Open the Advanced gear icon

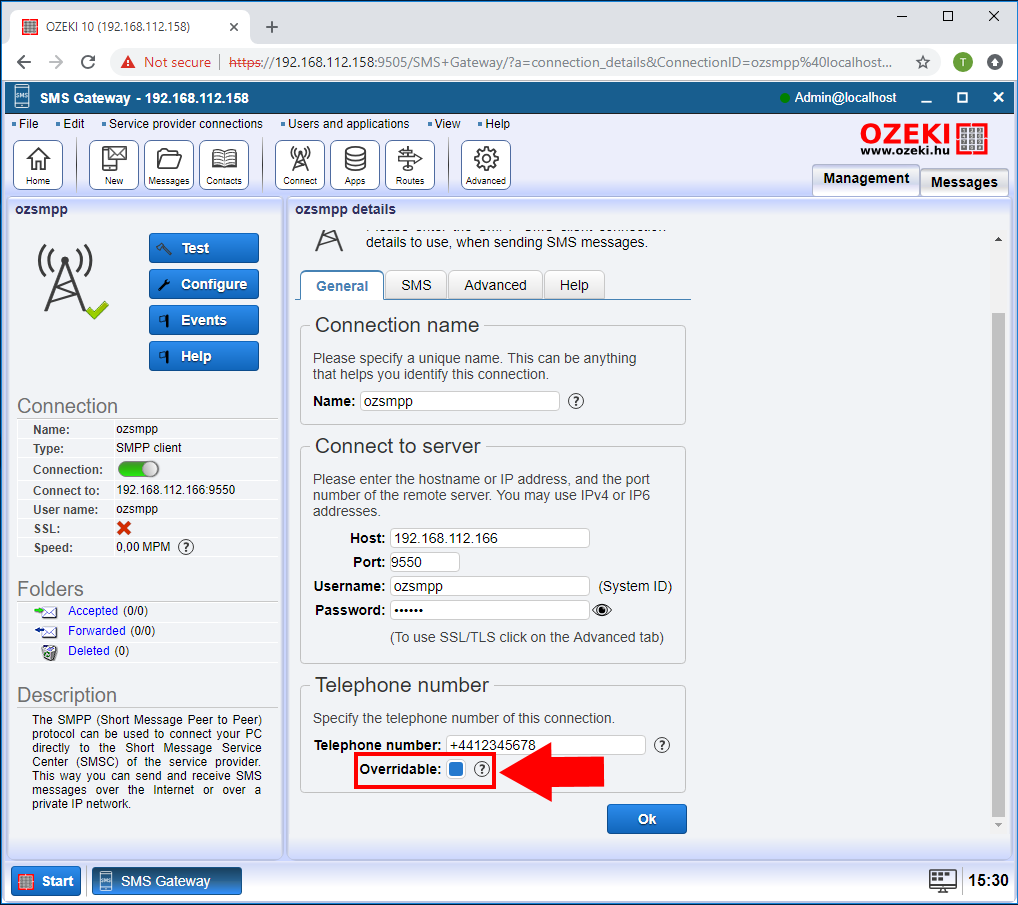click(x=486, y=164)
